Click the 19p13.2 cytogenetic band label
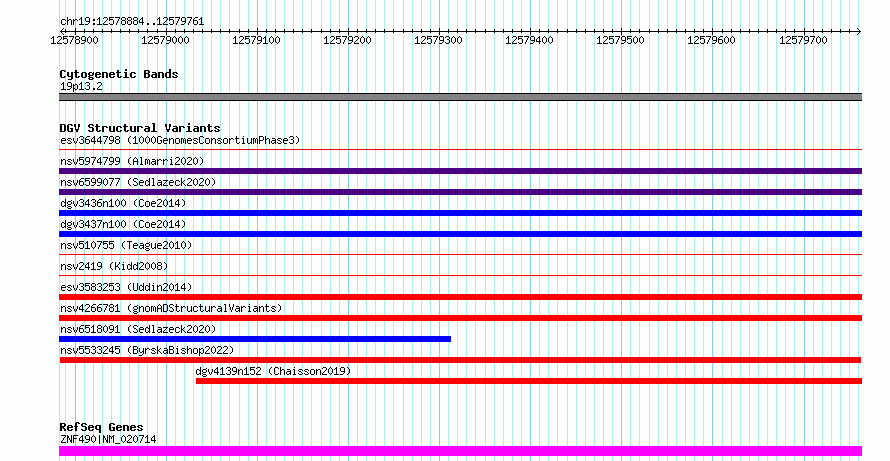Image resolution: width=890 pixels, height=461 pixels. [81, 86]
